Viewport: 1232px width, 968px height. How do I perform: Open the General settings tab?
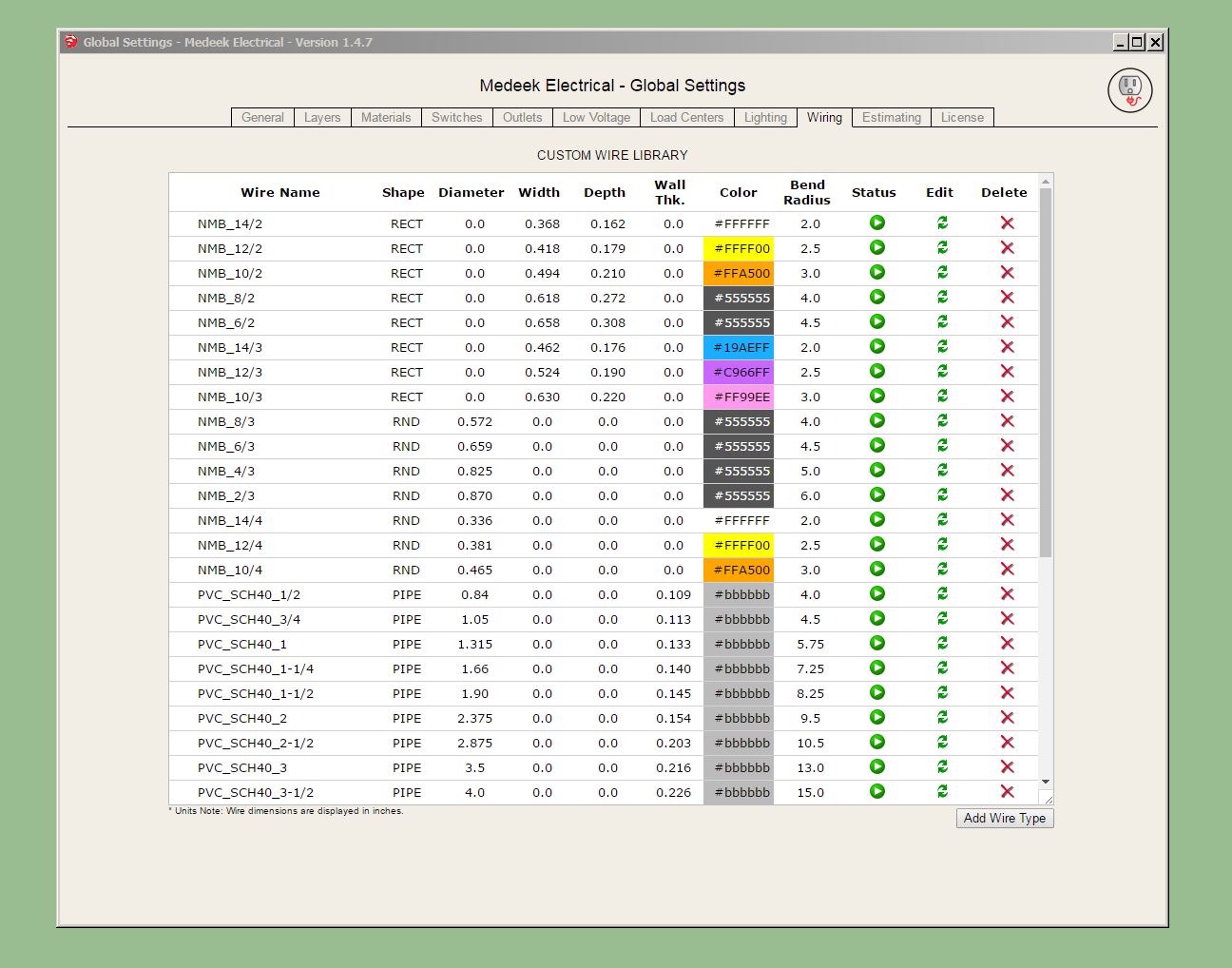coord(262,117)
